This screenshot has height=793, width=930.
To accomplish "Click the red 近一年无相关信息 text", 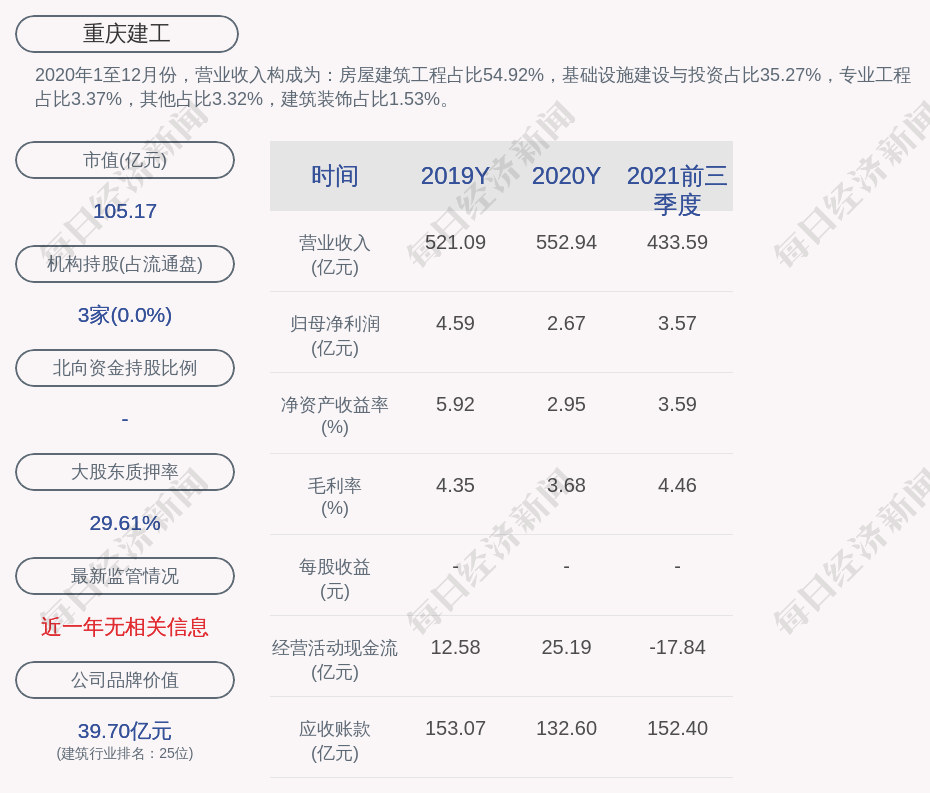I will [125, 627].
